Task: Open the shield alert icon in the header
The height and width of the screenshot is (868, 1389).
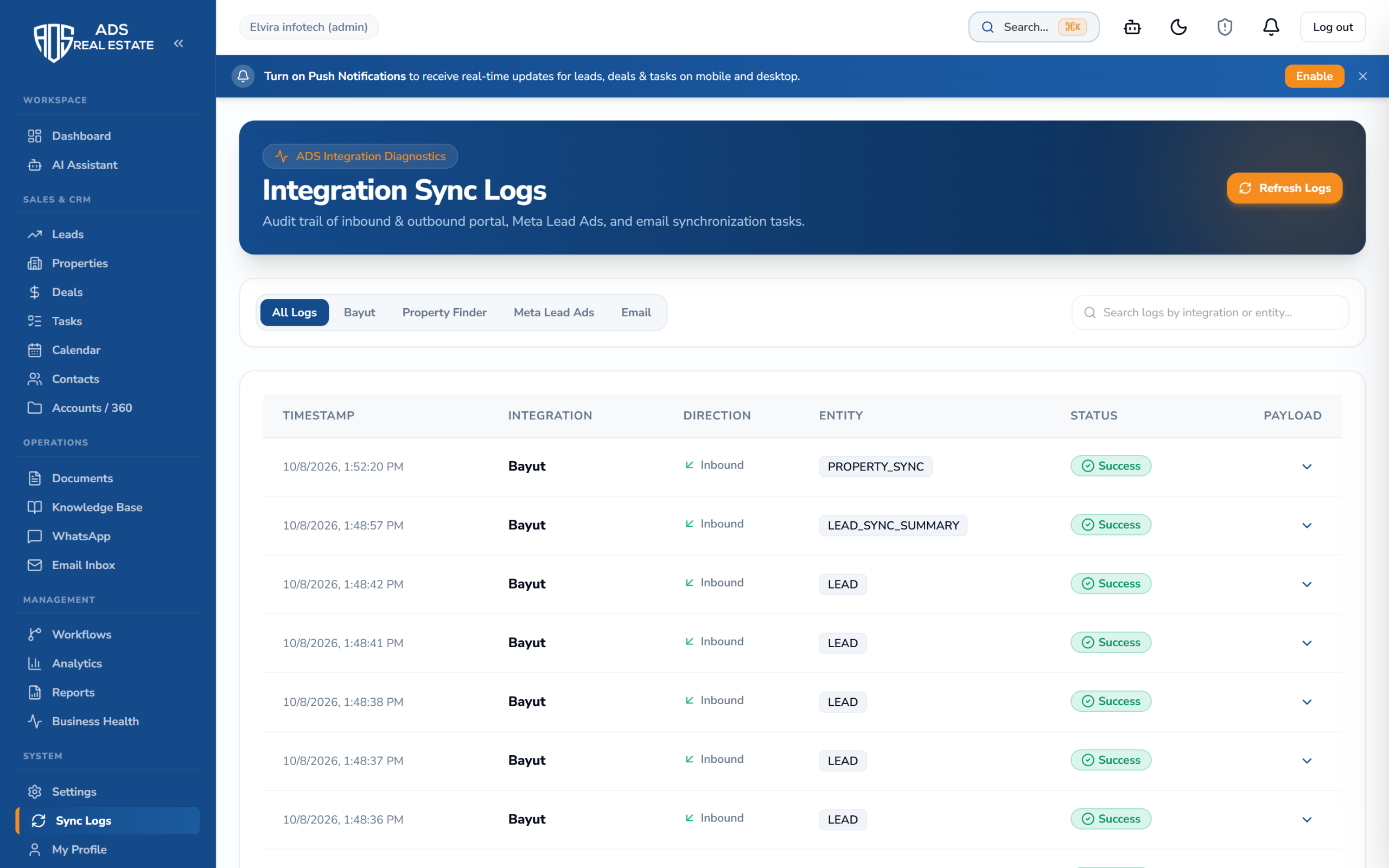Action: tap(1225, 27)
